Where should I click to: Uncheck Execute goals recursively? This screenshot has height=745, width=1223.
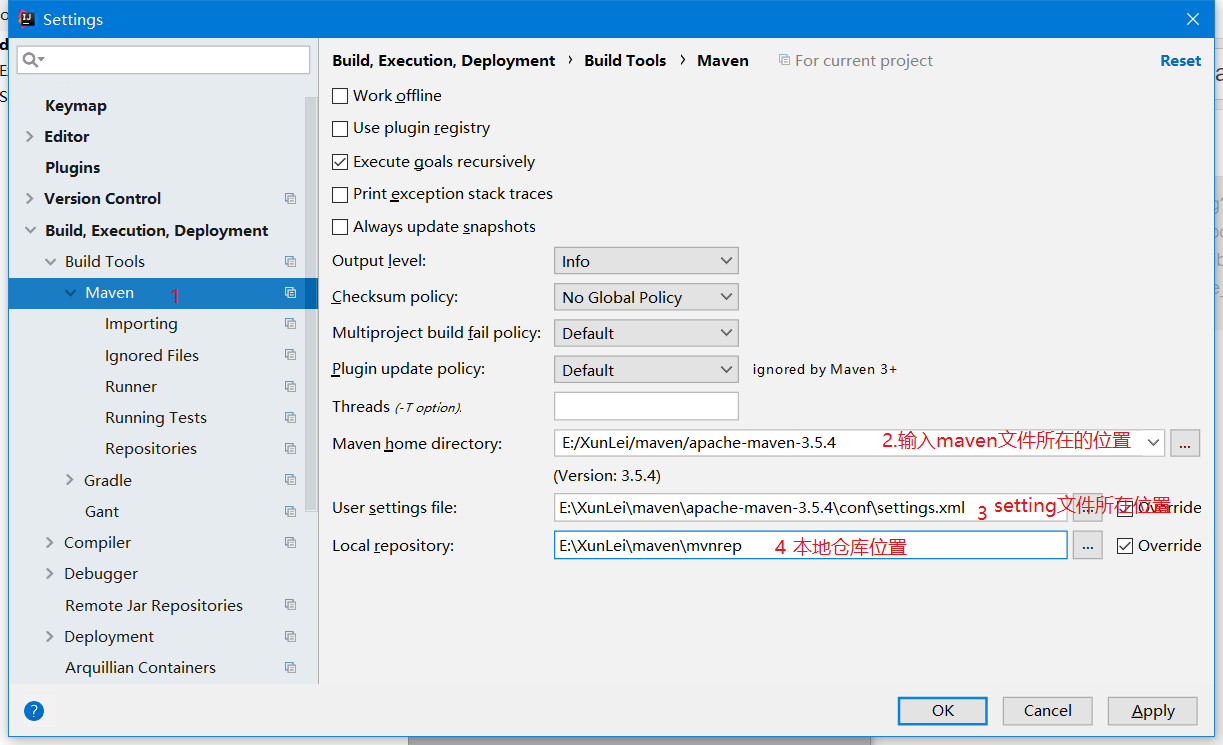coord(340,161)
